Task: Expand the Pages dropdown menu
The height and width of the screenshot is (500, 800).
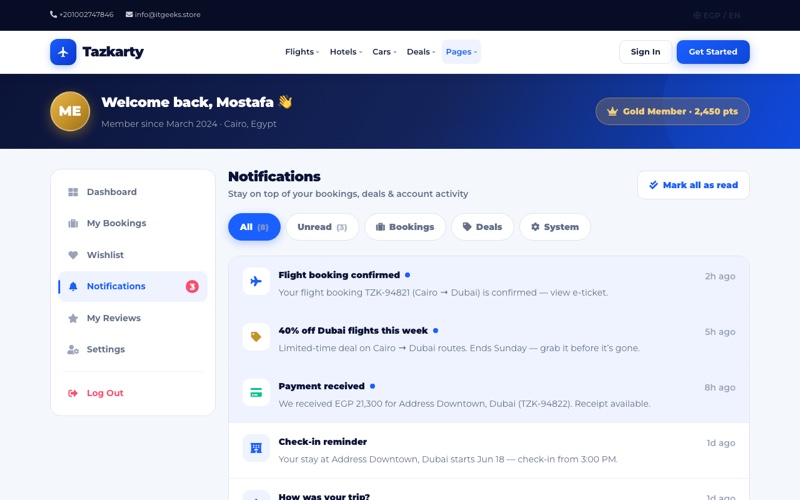Action: [x=461, y=52]
